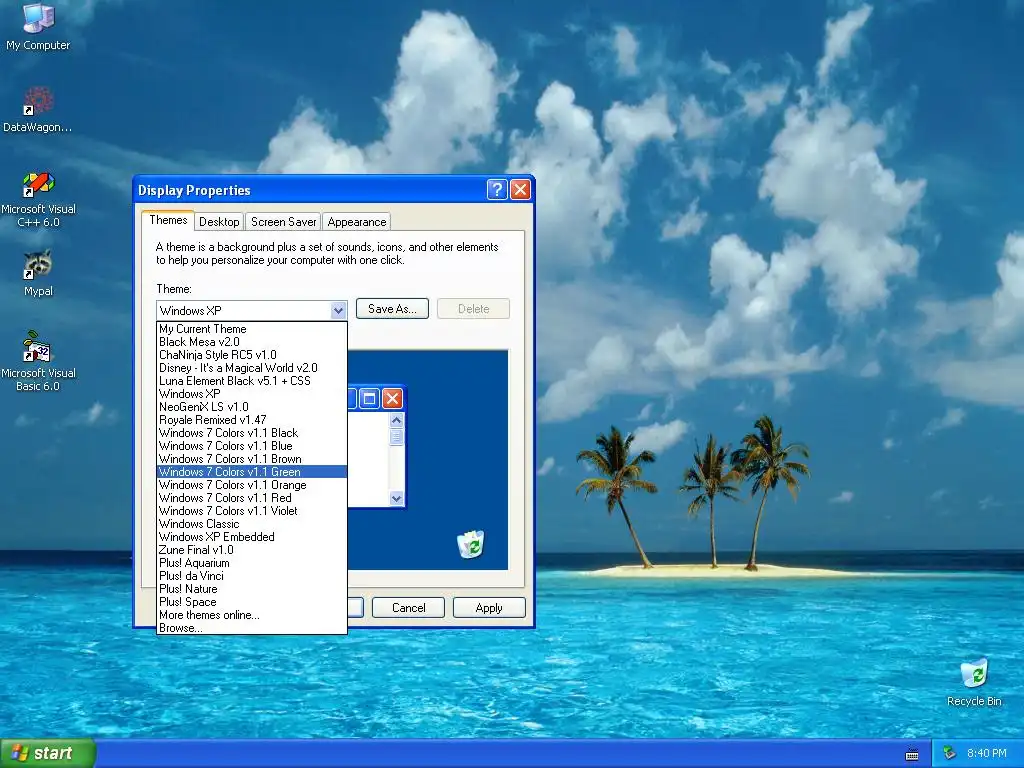The width and height of the screenshot is (1024, 768).
Task: Select highlighted Windows 7 Colors v1.1 Green
Action: pos(252,472)
